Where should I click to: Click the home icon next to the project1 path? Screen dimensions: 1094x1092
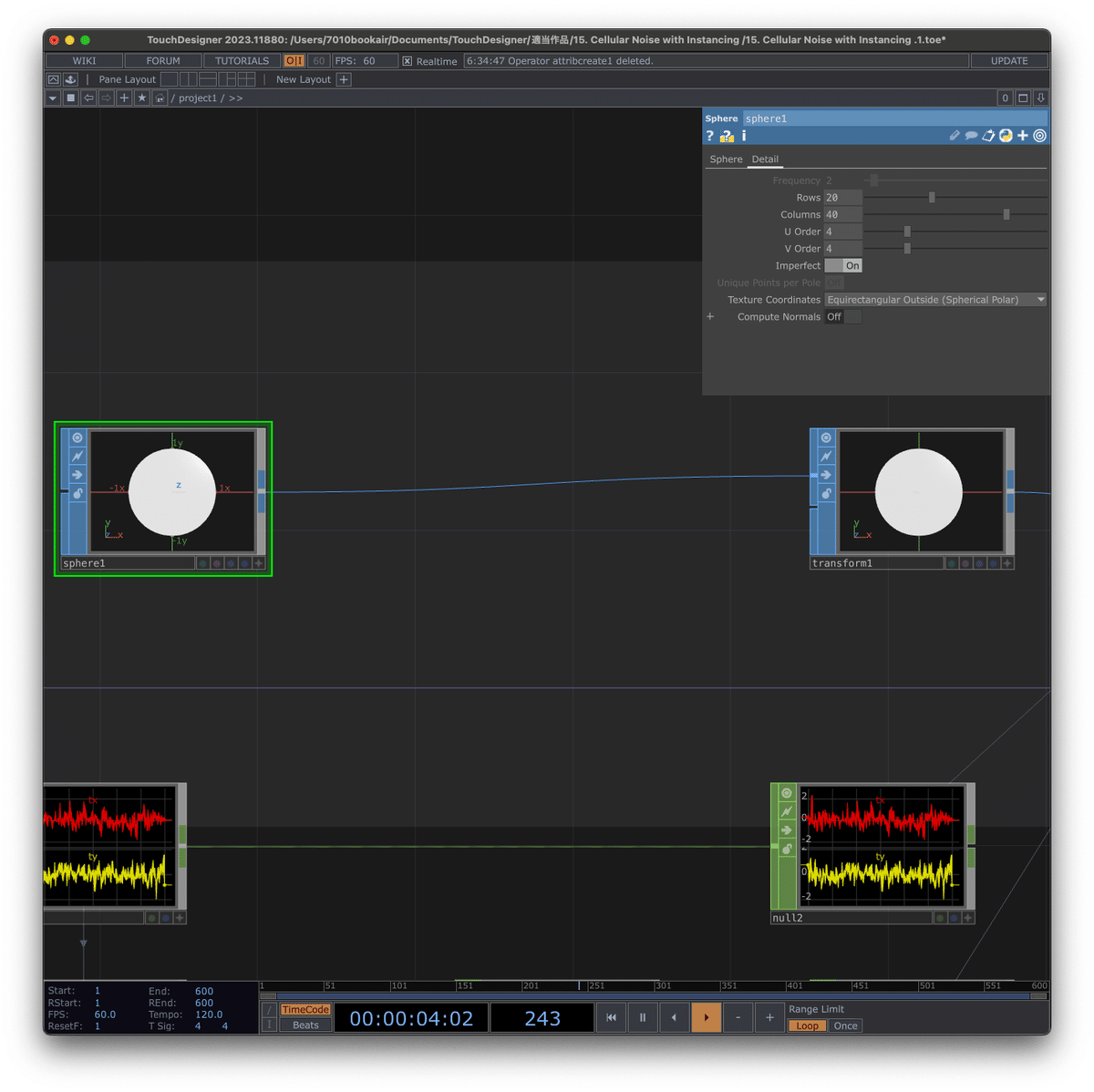(x=160, y=98)
